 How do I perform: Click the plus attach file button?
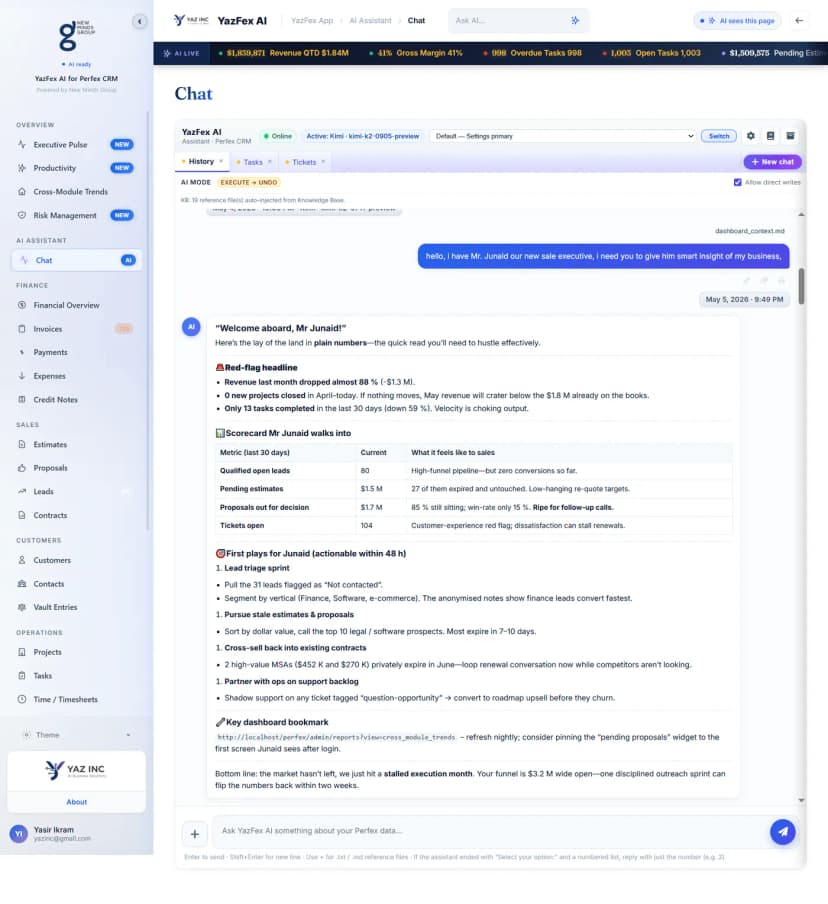point(195,834)
